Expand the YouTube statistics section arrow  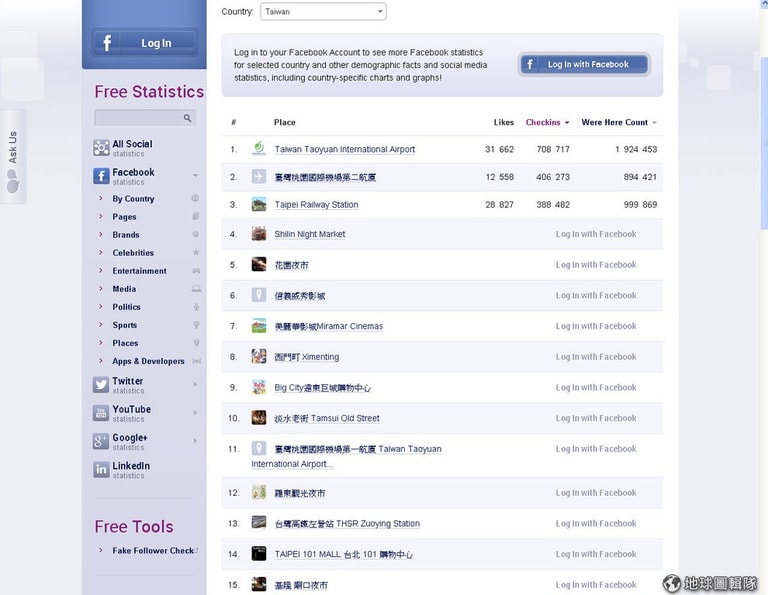point(195,413)
